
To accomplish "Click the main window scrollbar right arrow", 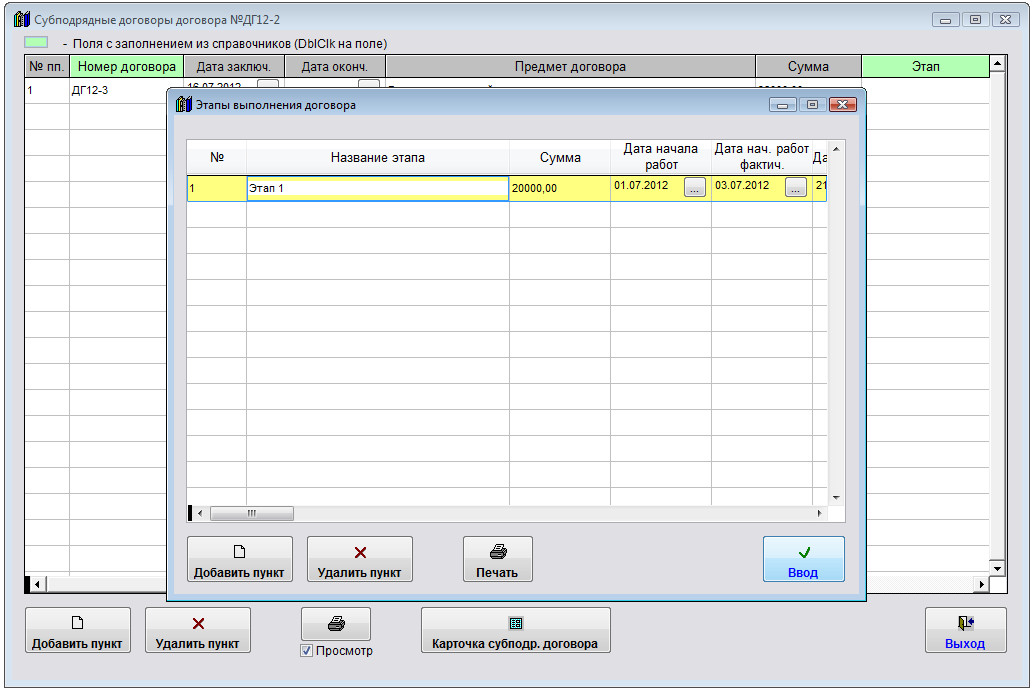I will [981, 584].
